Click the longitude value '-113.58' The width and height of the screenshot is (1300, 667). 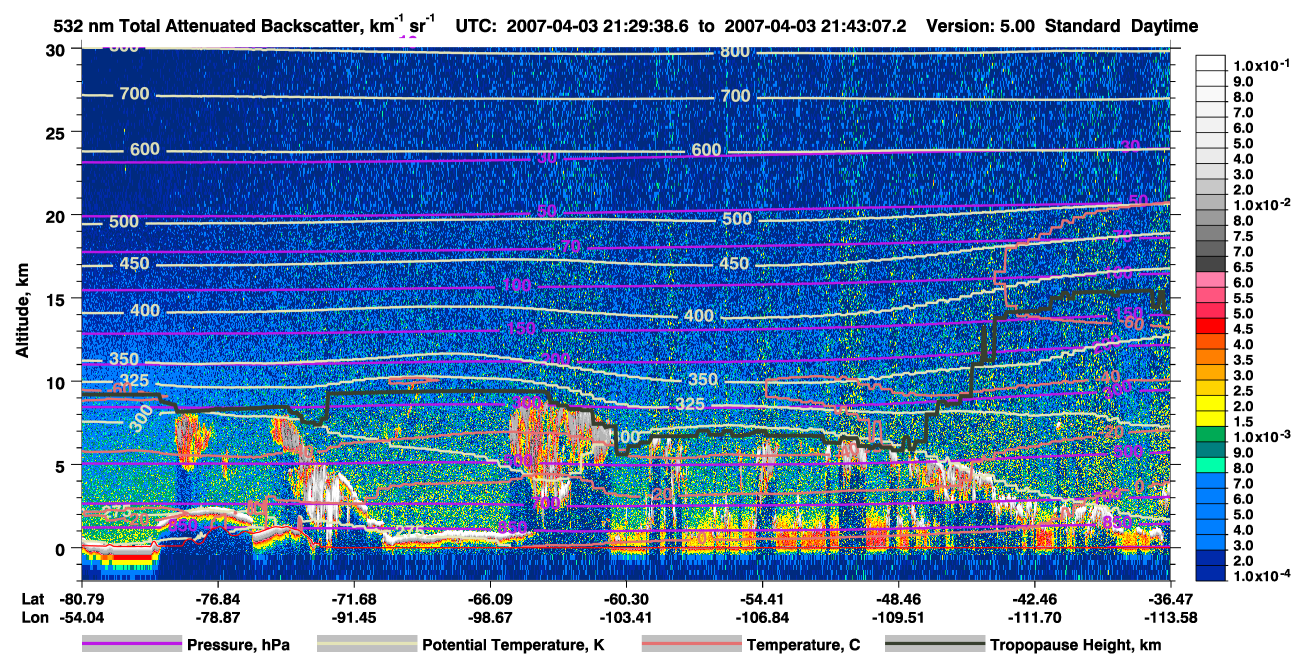point(1170,617)
